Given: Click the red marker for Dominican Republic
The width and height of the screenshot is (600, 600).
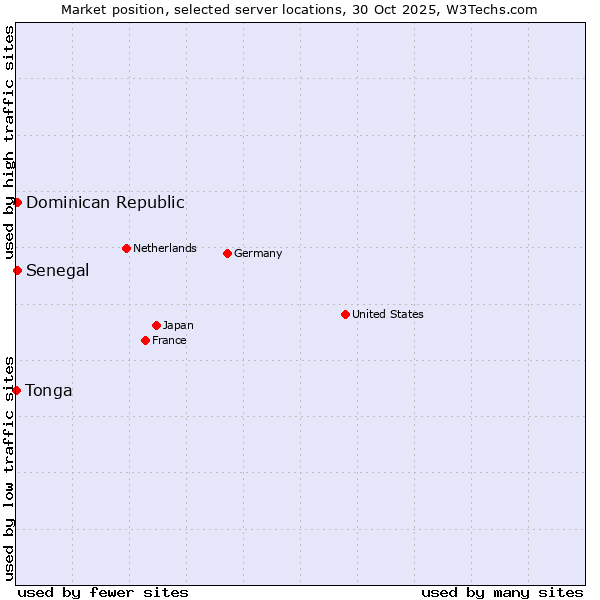Looking at the screenshot, I should click(x=17, y=202).
